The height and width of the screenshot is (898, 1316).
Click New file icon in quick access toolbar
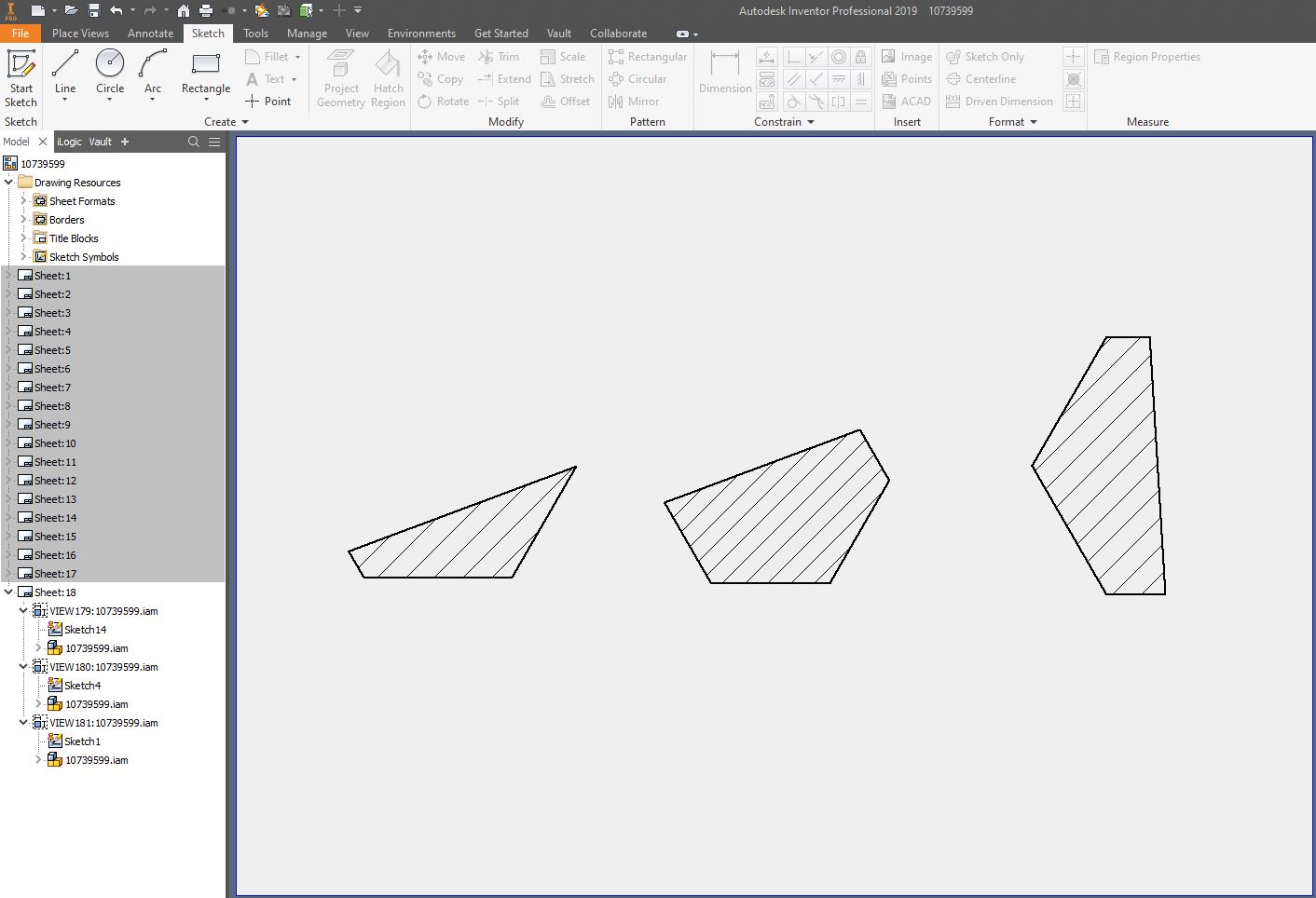[x=38, y=10]
